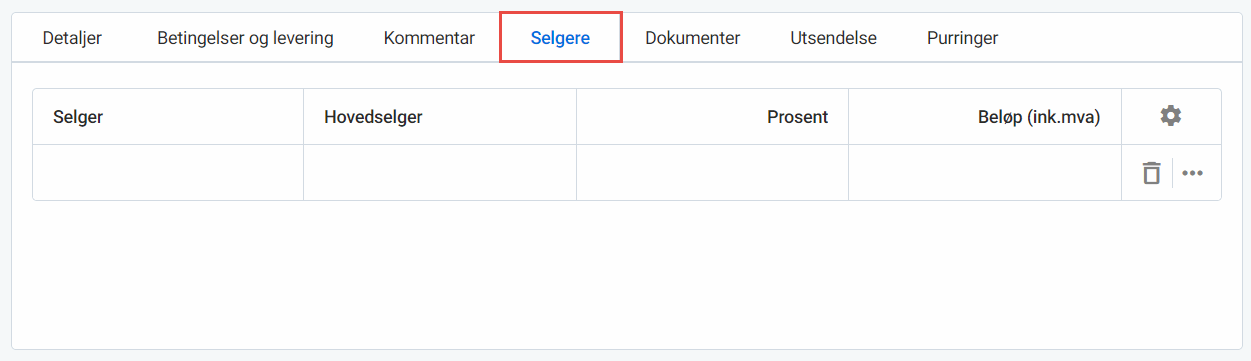Viewport: 1251px width, 361px height.
Task: Click Beløp (ink.mva) column header
Action: [1039, 117]
